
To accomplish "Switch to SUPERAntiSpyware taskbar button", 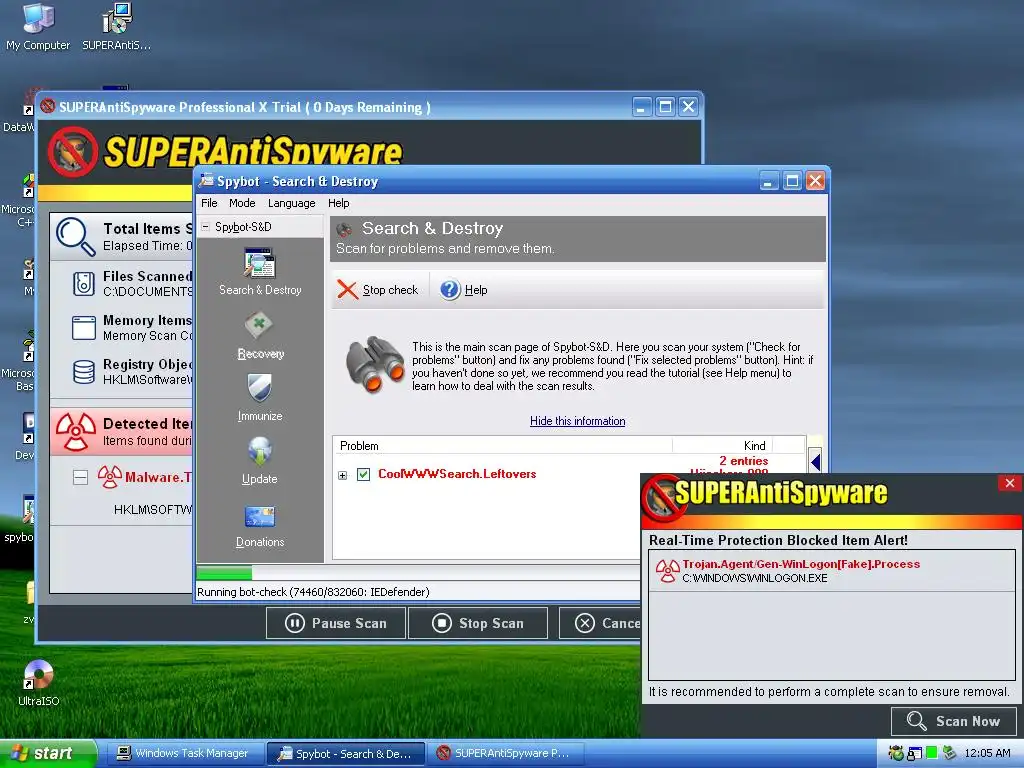I will point(503,753).
